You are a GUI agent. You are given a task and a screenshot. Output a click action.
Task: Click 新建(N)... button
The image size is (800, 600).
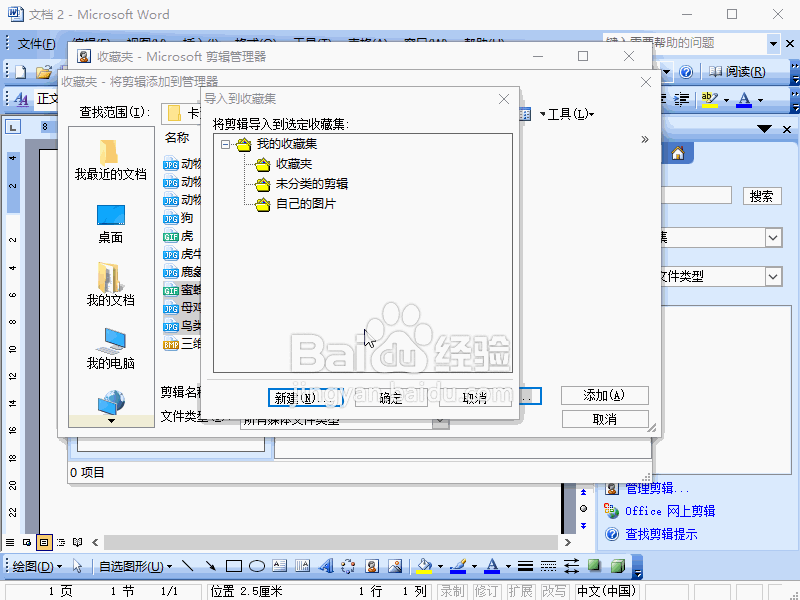305,397
